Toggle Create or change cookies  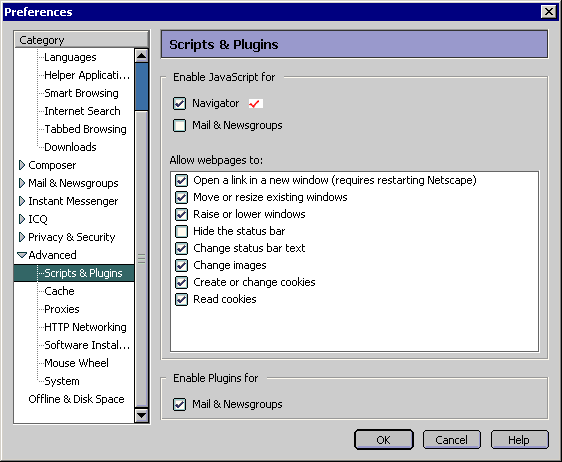[181, 282]
